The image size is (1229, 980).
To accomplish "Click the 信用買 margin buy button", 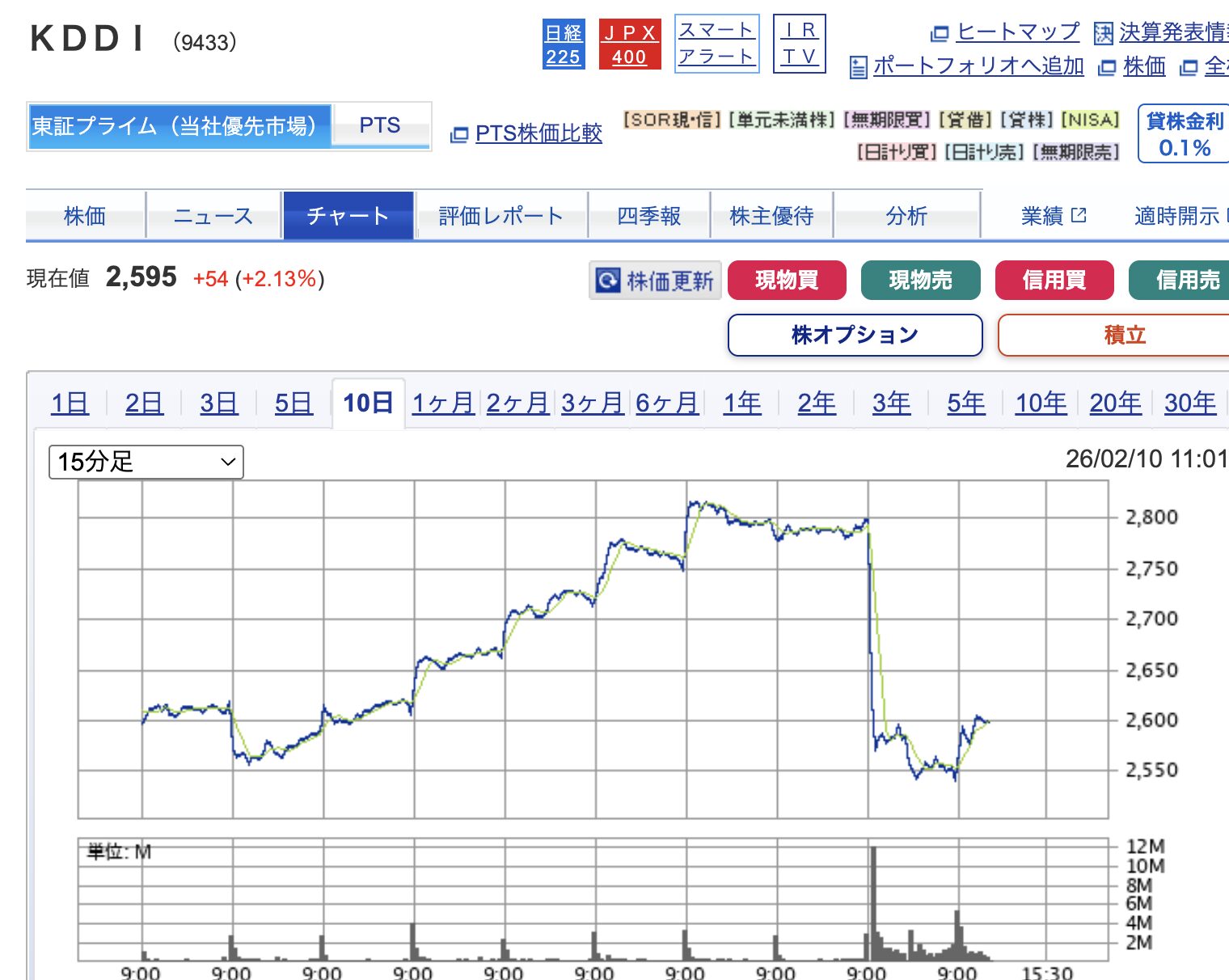I will coord(1054,280).
